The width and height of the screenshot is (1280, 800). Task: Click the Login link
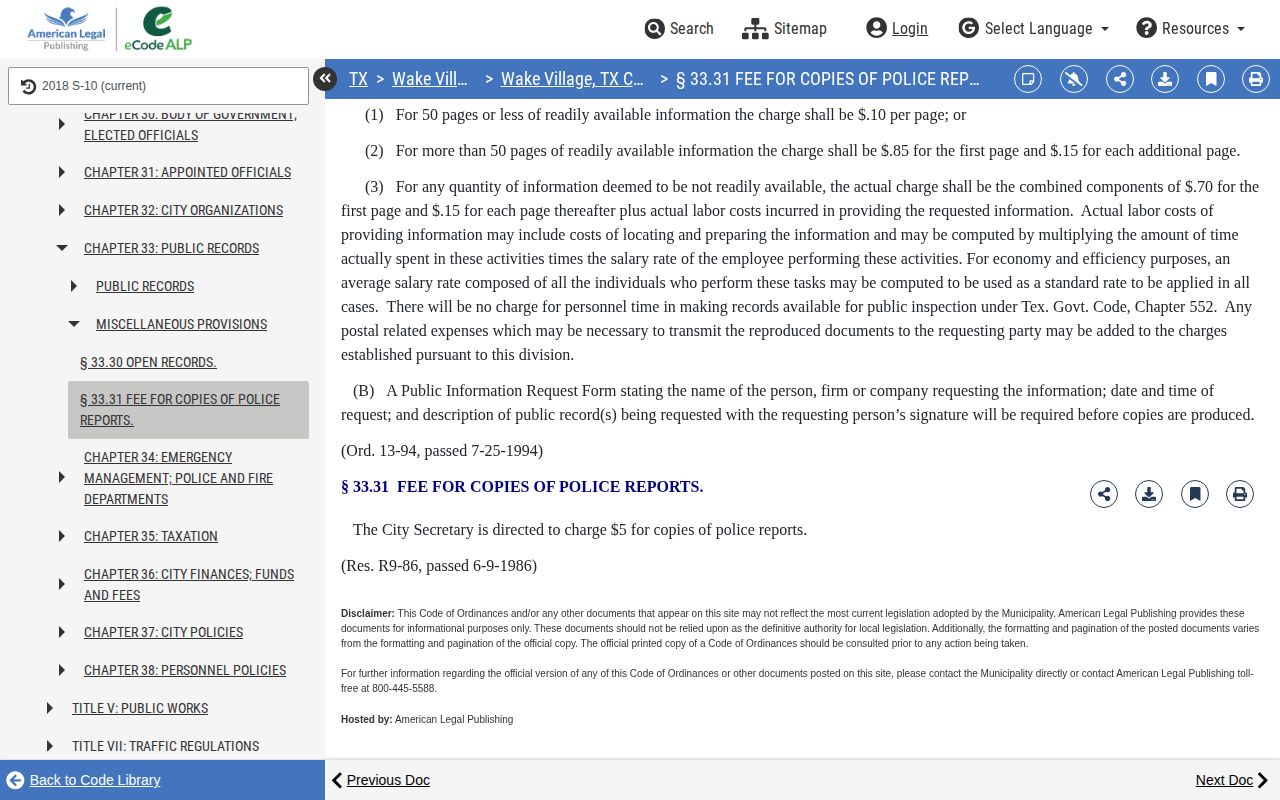pos(897,28)
